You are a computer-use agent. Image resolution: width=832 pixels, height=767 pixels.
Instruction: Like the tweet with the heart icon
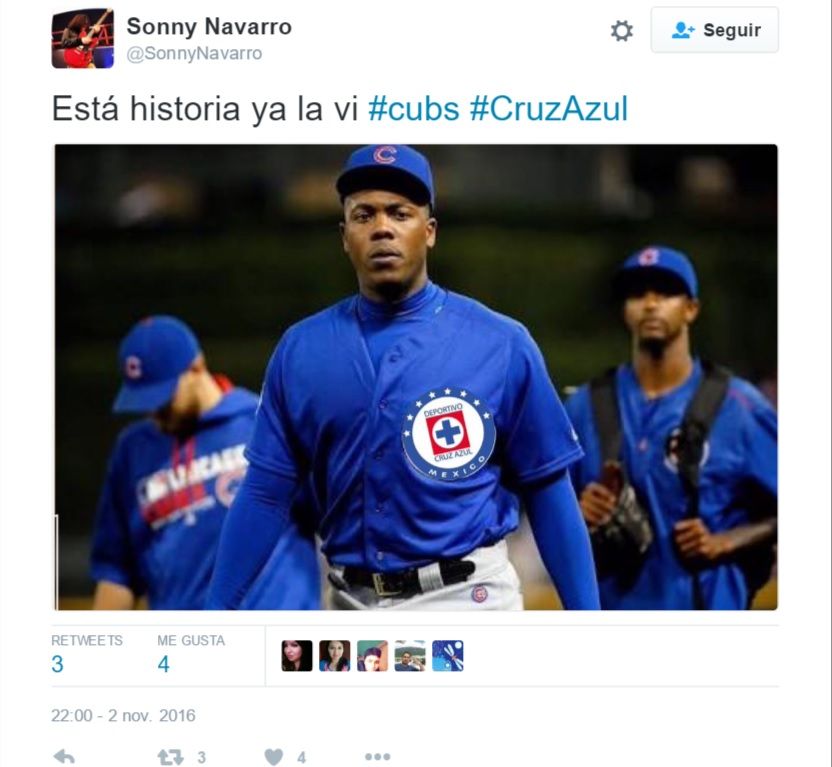273,757
